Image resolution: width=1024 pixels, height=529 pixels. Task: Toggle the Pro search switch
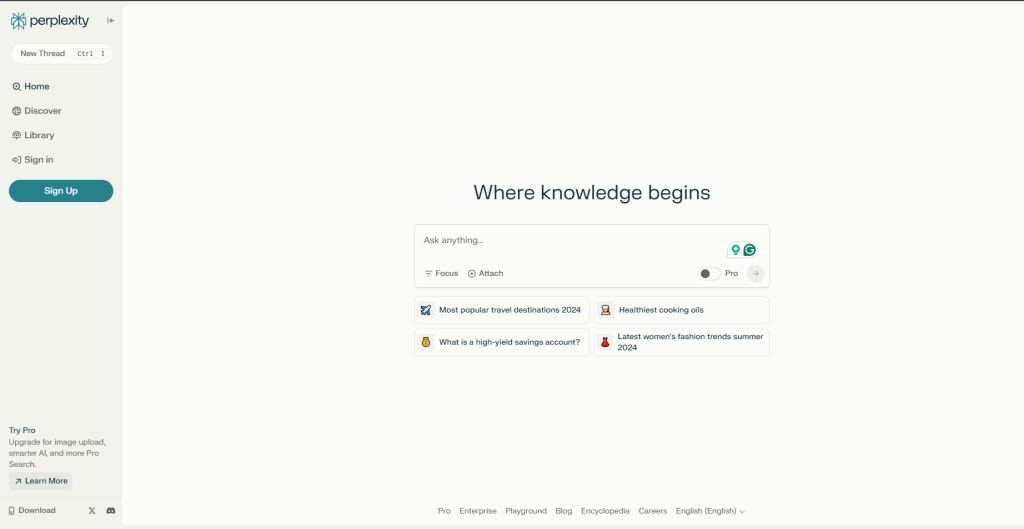(x=708, y=273)
